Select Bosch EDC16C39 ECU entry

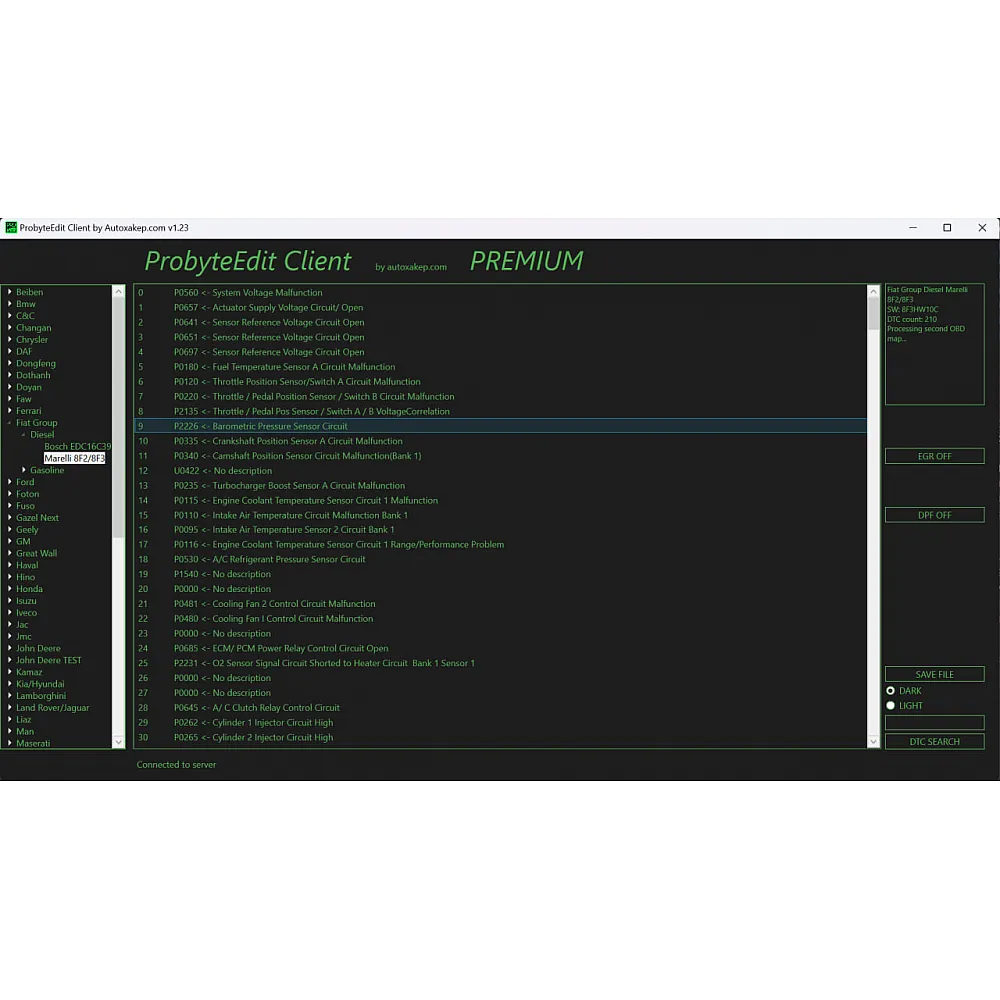[77, 447]
